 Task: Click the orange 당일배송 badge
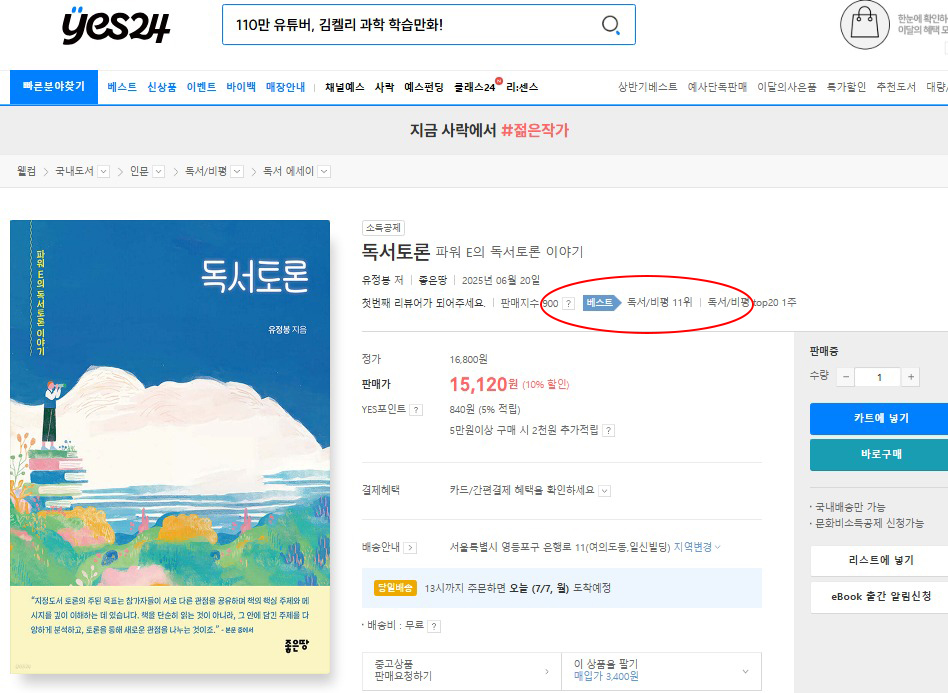(x=395, y=588)
